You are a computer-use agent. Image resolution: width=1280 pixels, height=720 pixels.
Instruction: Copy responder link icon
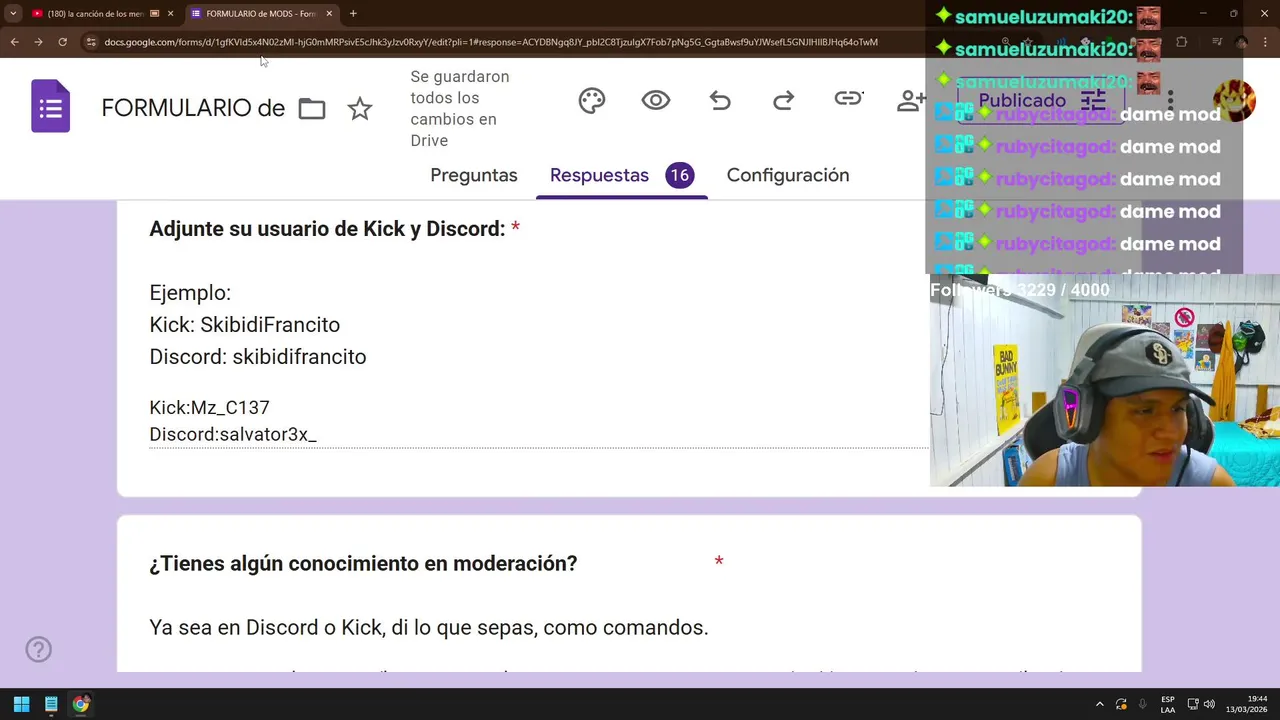point(848,99)
